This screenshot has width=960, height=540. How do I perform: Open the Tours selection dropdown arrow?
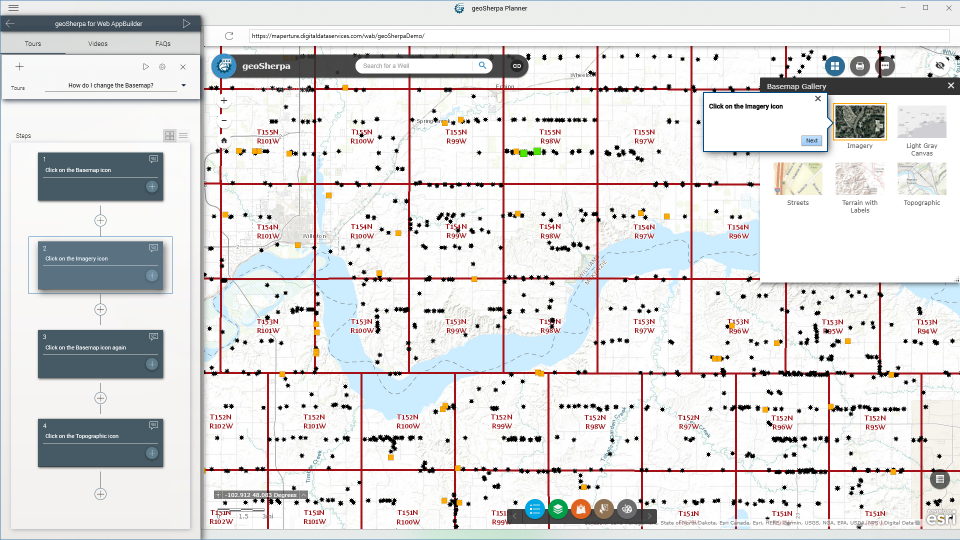pyautogui.click(x=184, y=86)
